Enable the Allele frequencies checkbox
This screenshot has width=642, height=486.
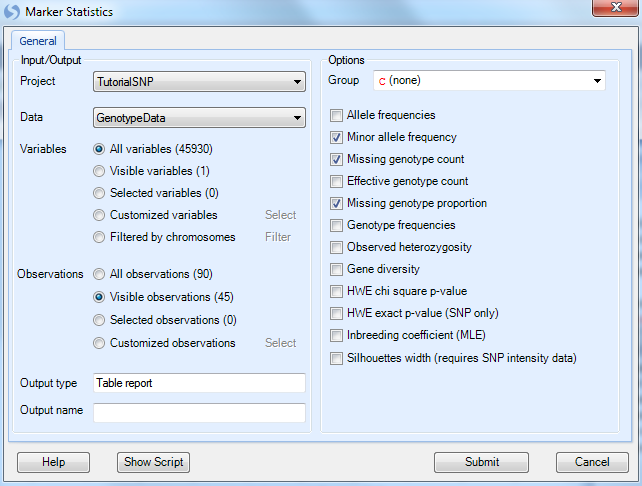(336, 115)
